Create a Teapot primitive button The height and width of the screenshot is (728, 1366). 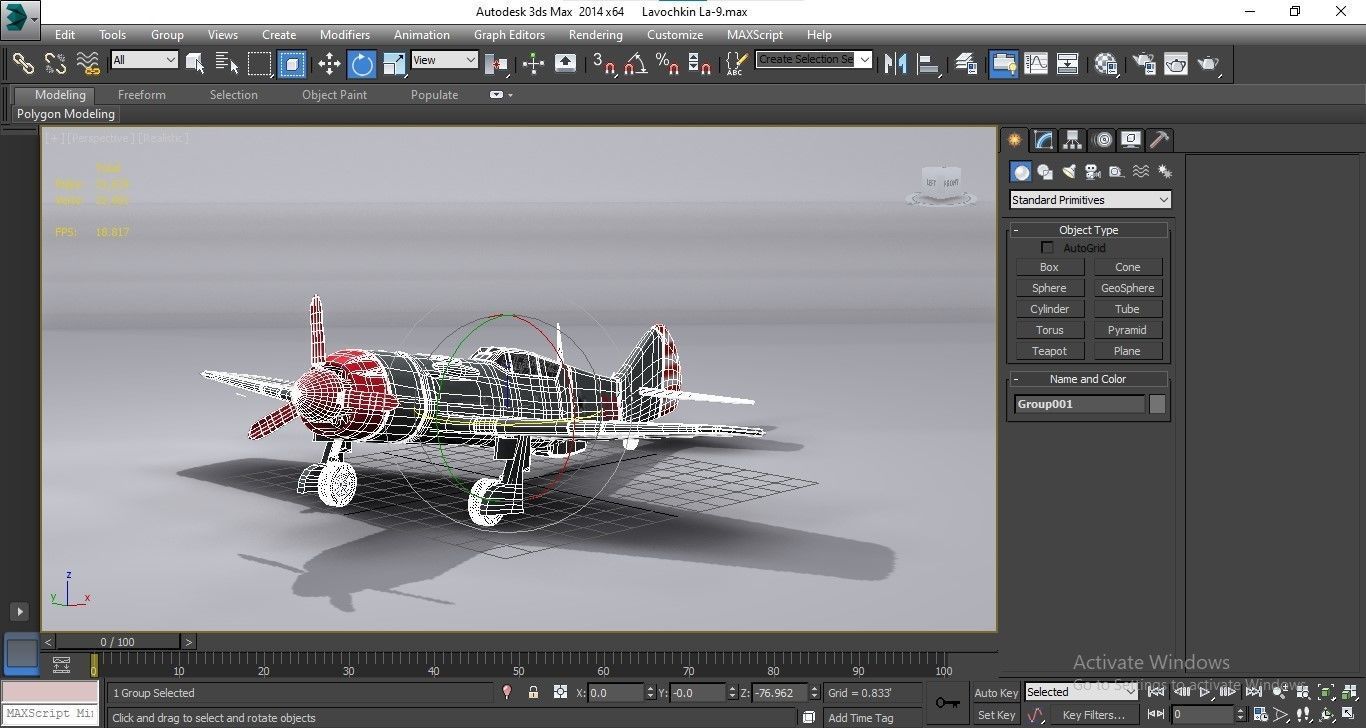click(1049, 351)
